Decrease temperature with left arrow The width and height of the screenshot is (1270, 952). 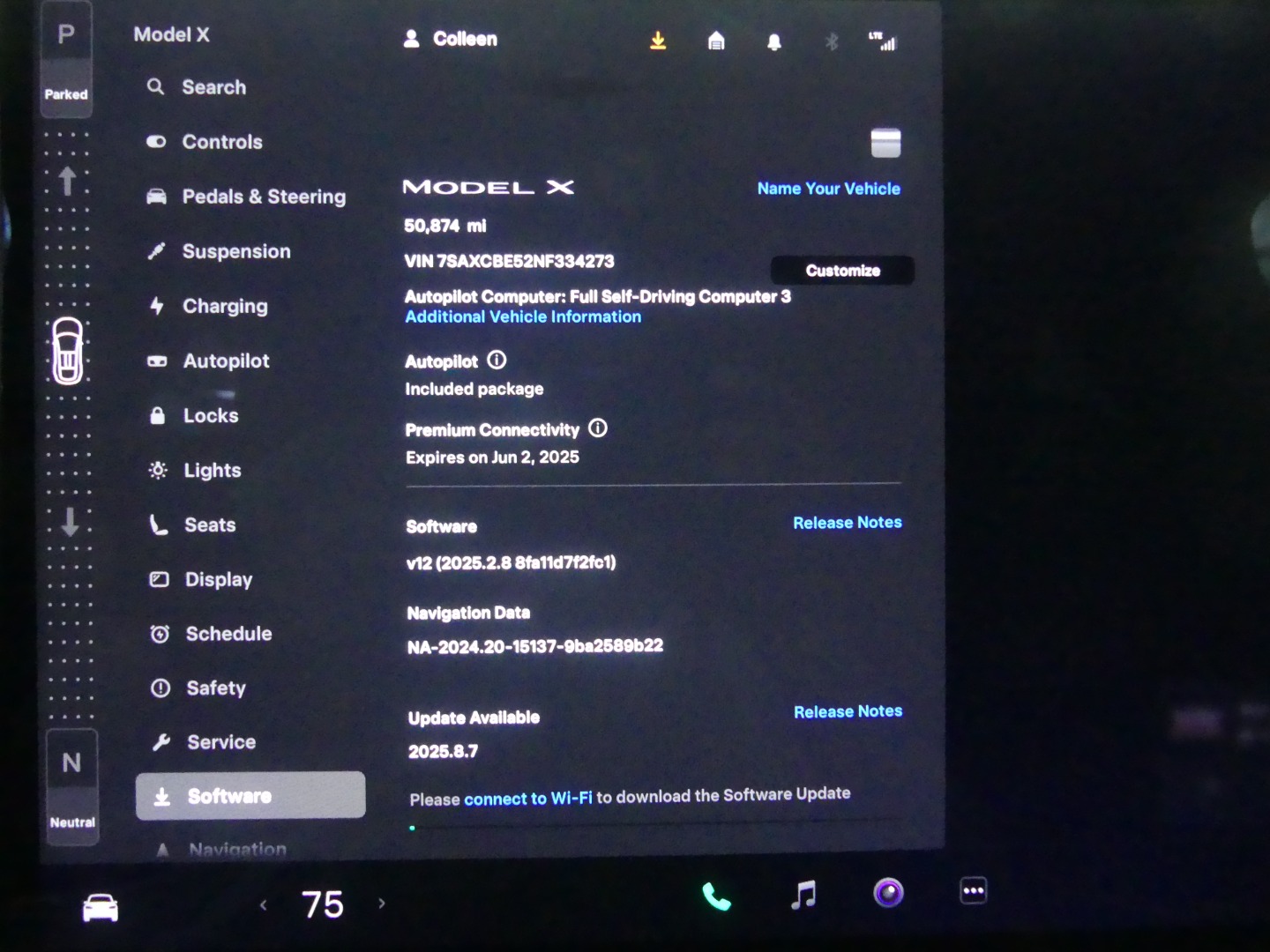click(x=263, y=904)
